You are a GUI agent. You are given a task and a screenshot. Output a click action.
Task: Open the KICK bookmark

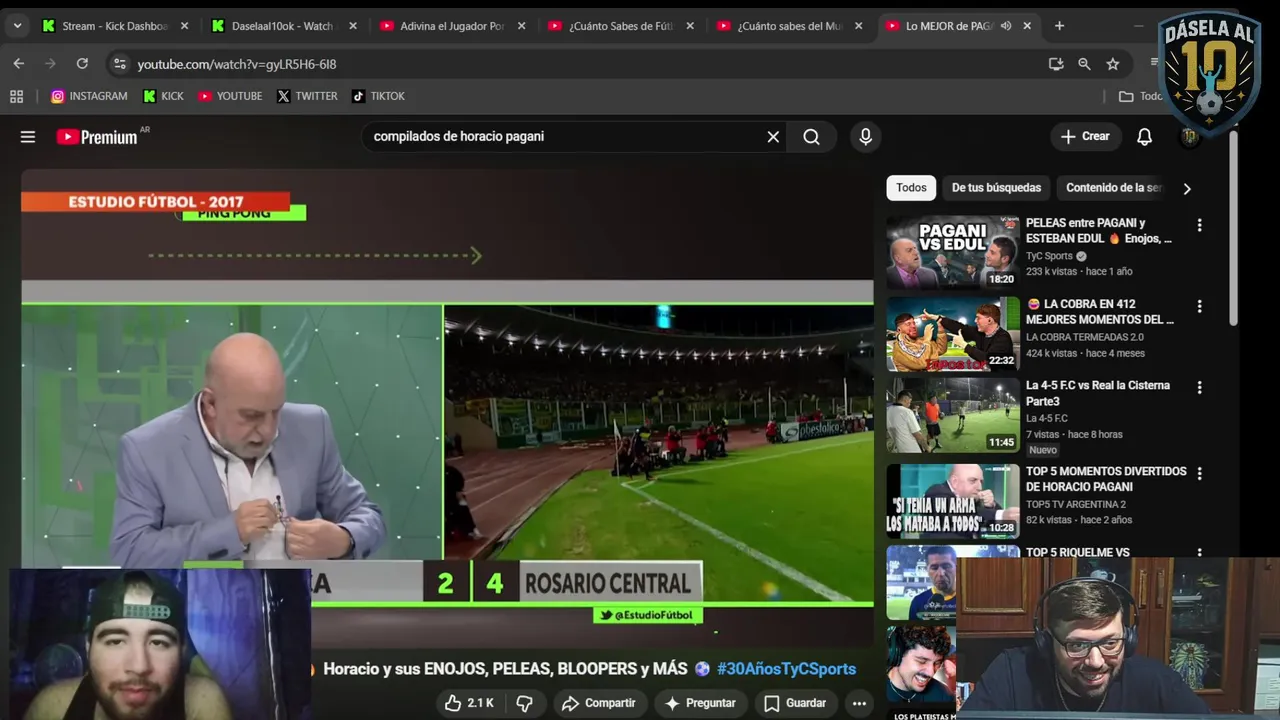pos(164,96)
